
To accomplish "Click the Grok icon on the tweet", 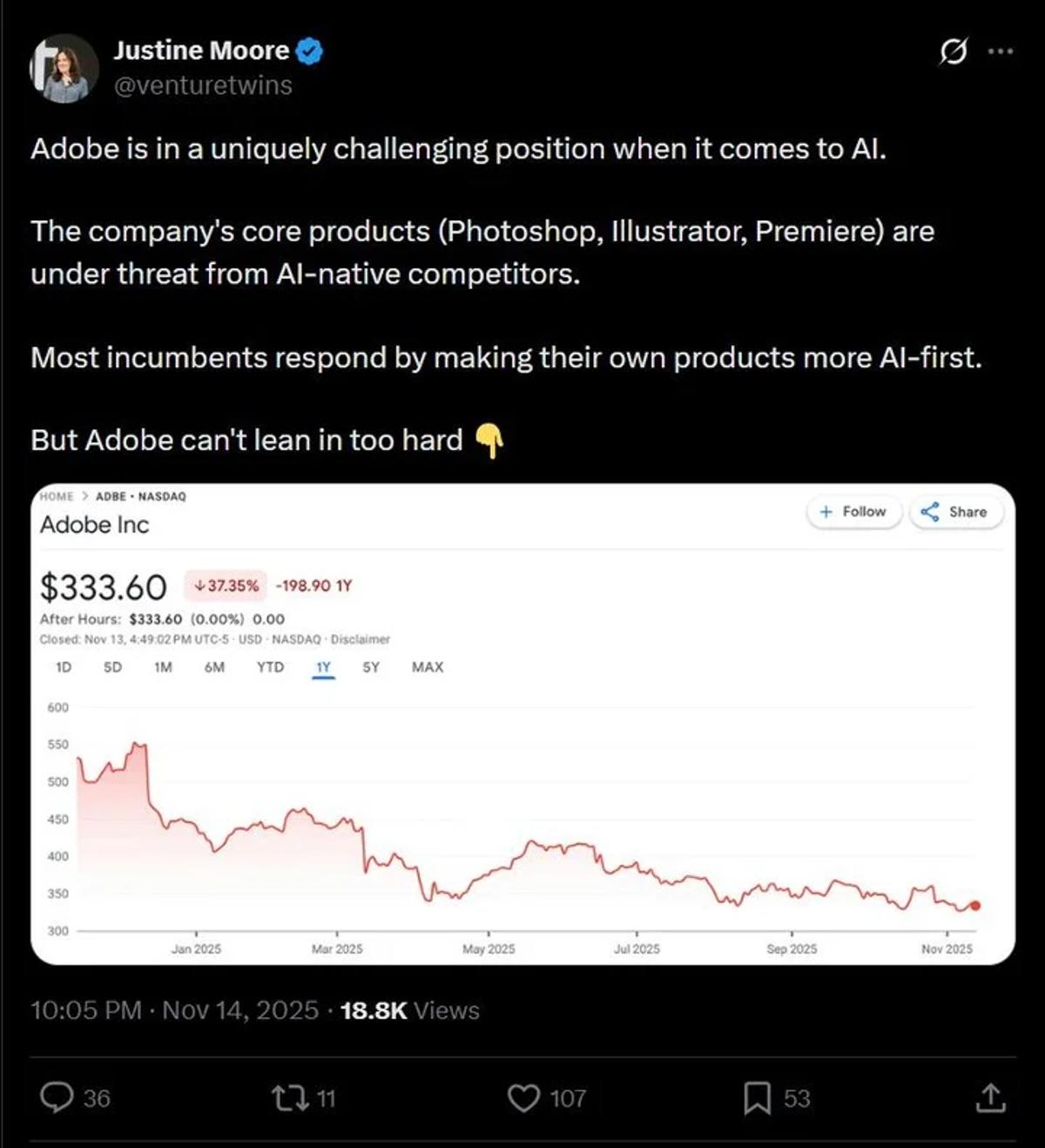I will click(x=953, y=53).
